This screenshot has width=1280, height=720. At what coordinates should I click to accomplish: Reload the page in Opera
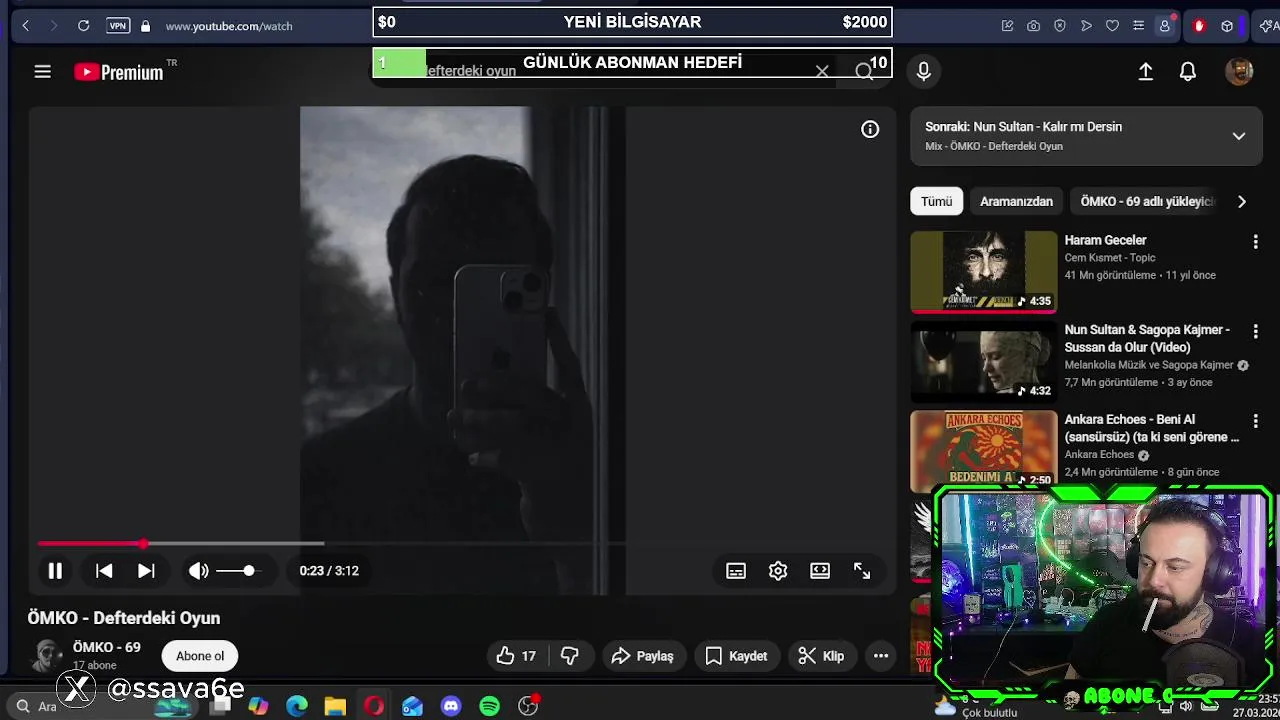[x=84, y=26]
